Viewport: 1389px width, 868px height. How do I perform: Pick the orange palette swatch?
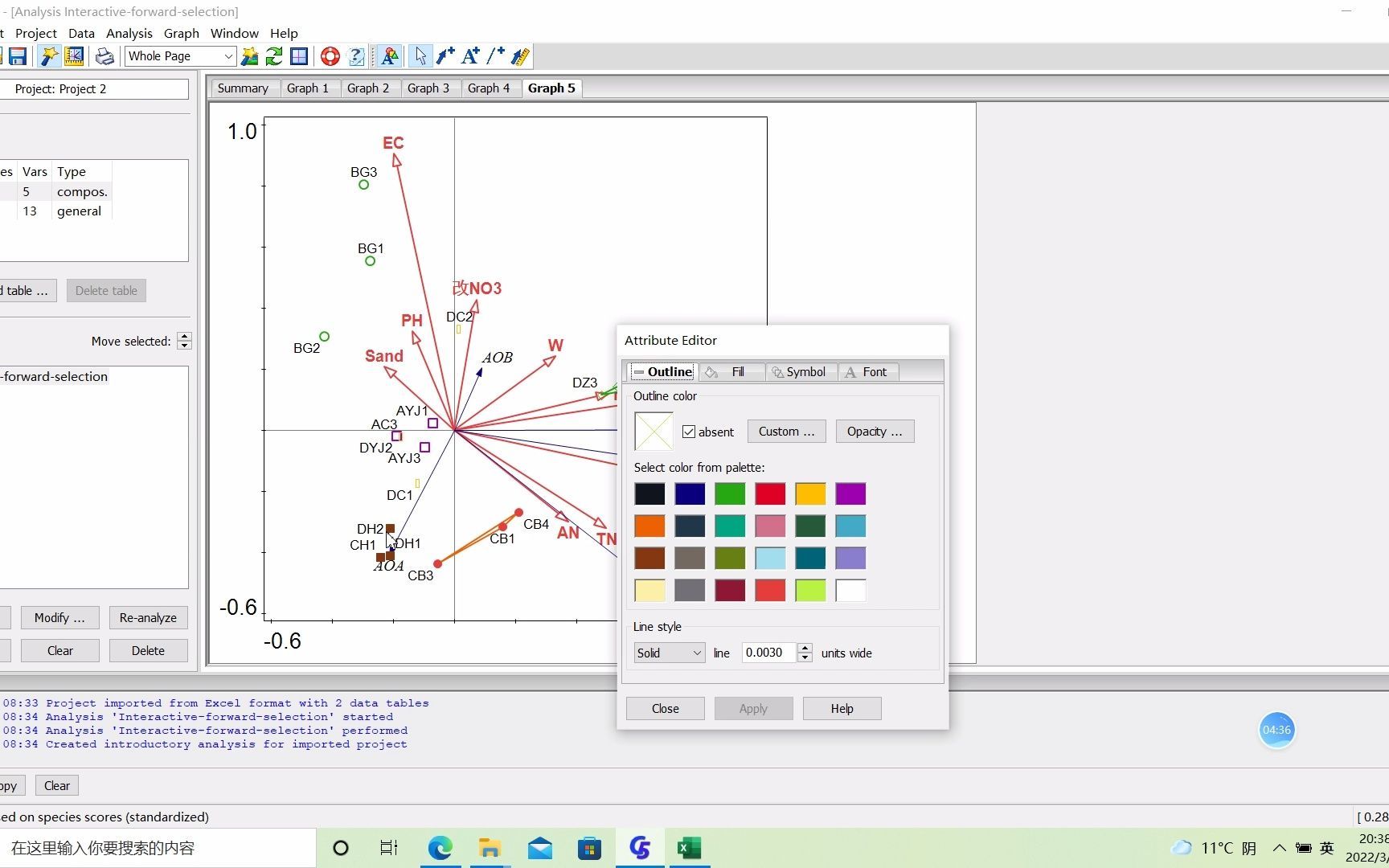coord(649,526)
